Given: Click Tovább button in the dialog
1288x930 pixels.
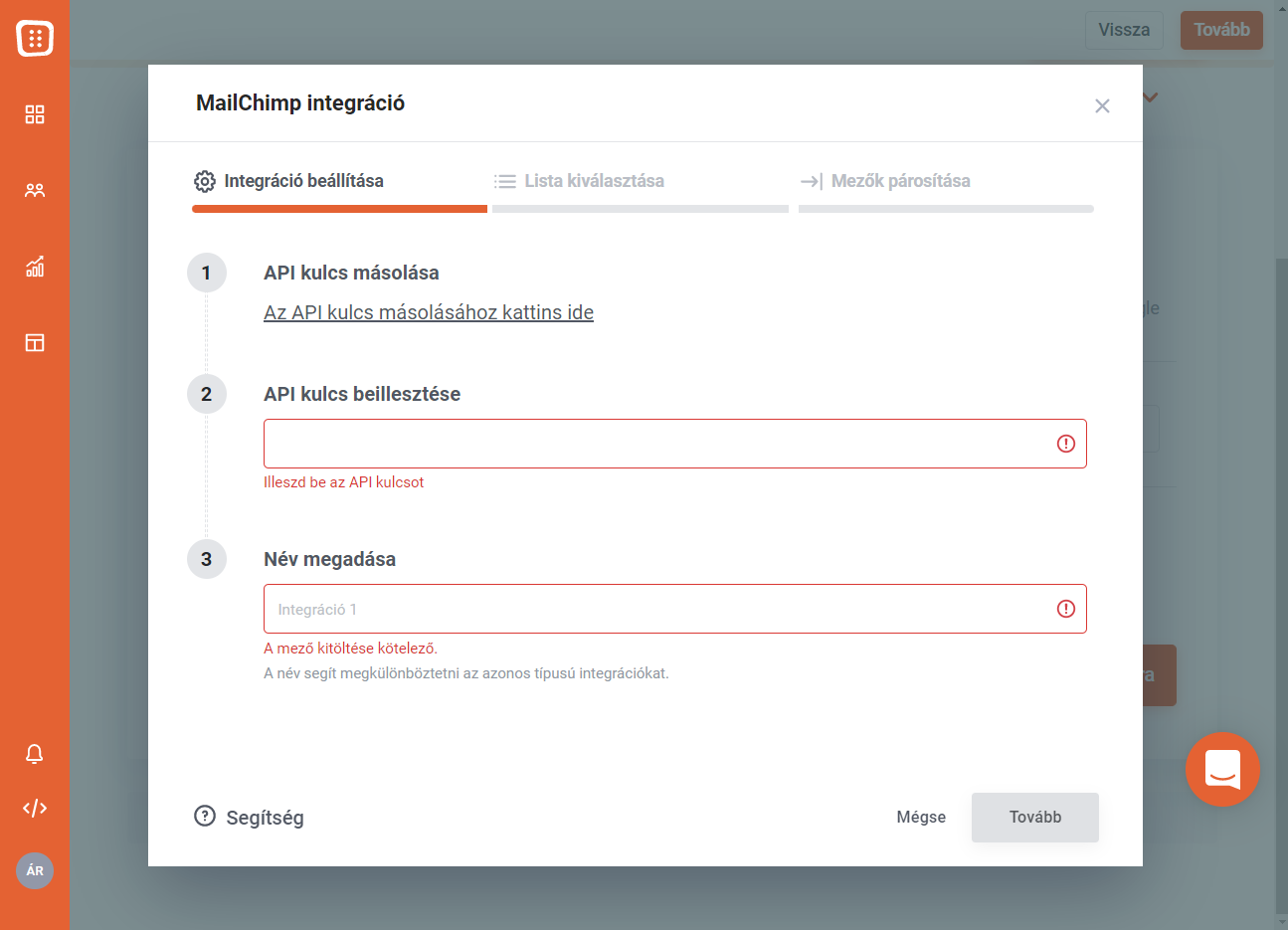Looking at the screenshot, I should (1035, 817).
